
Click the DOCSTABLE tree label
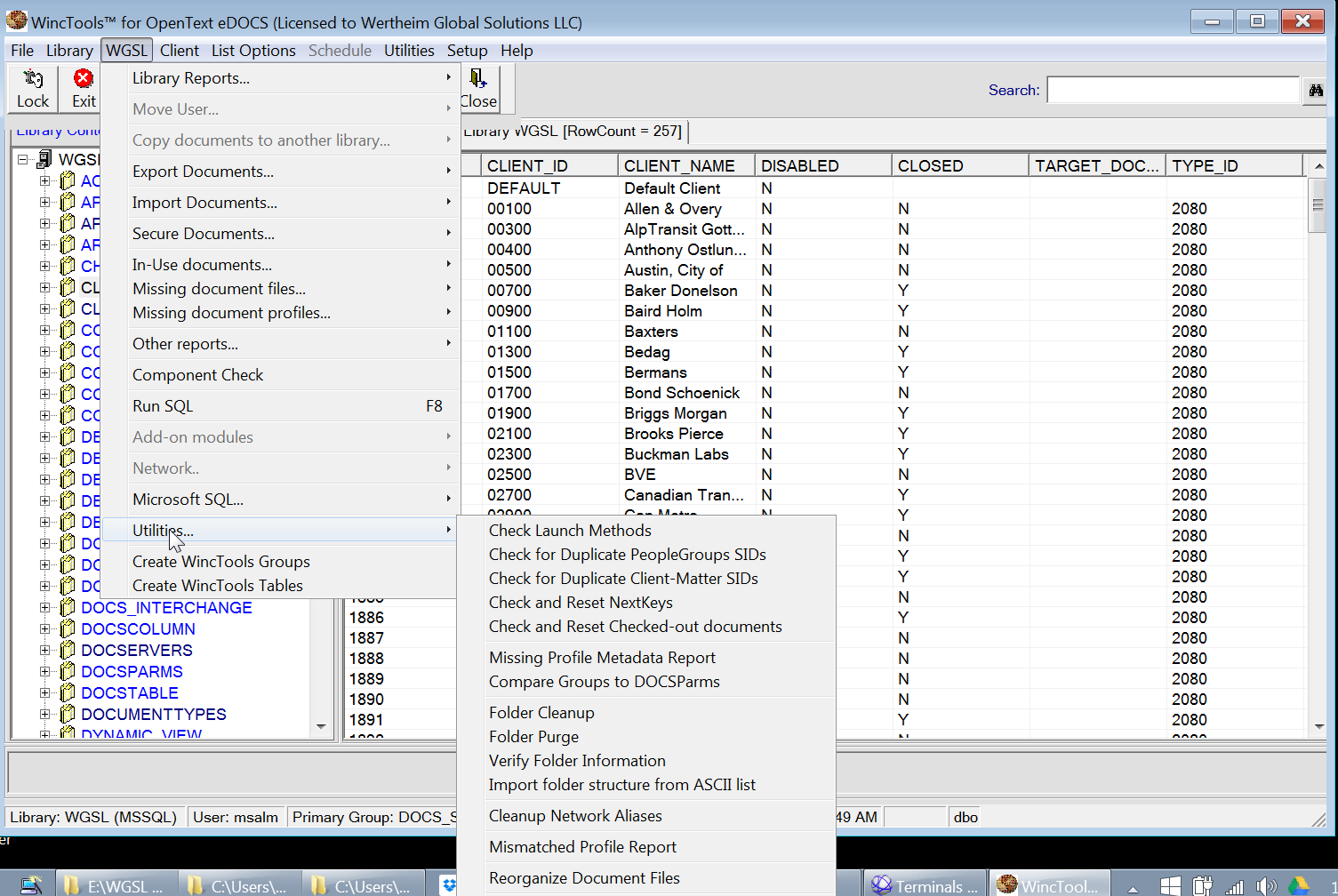coord(130,693)
